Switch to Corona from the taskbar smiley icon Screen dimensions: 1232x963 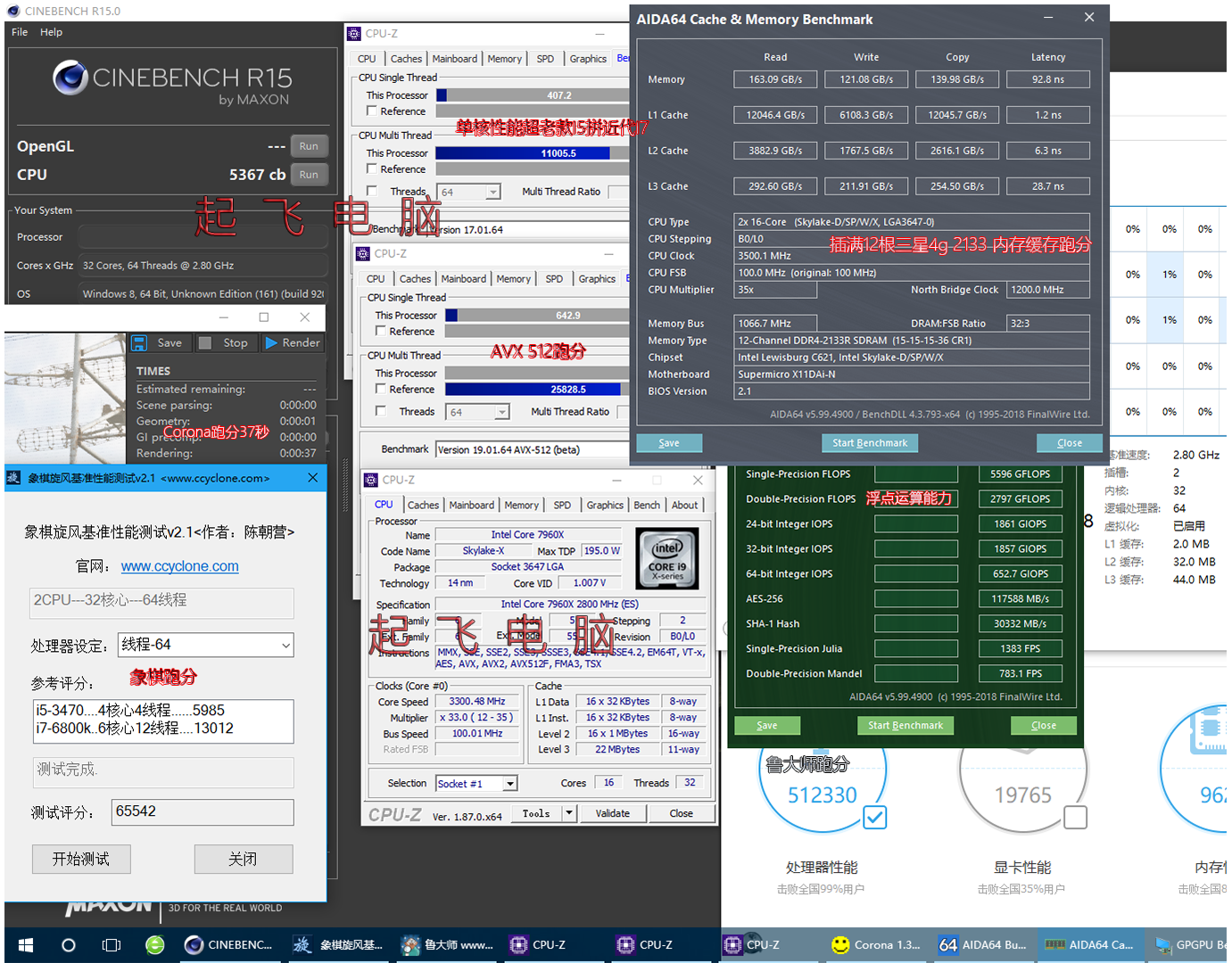click(x=839, y=945)
